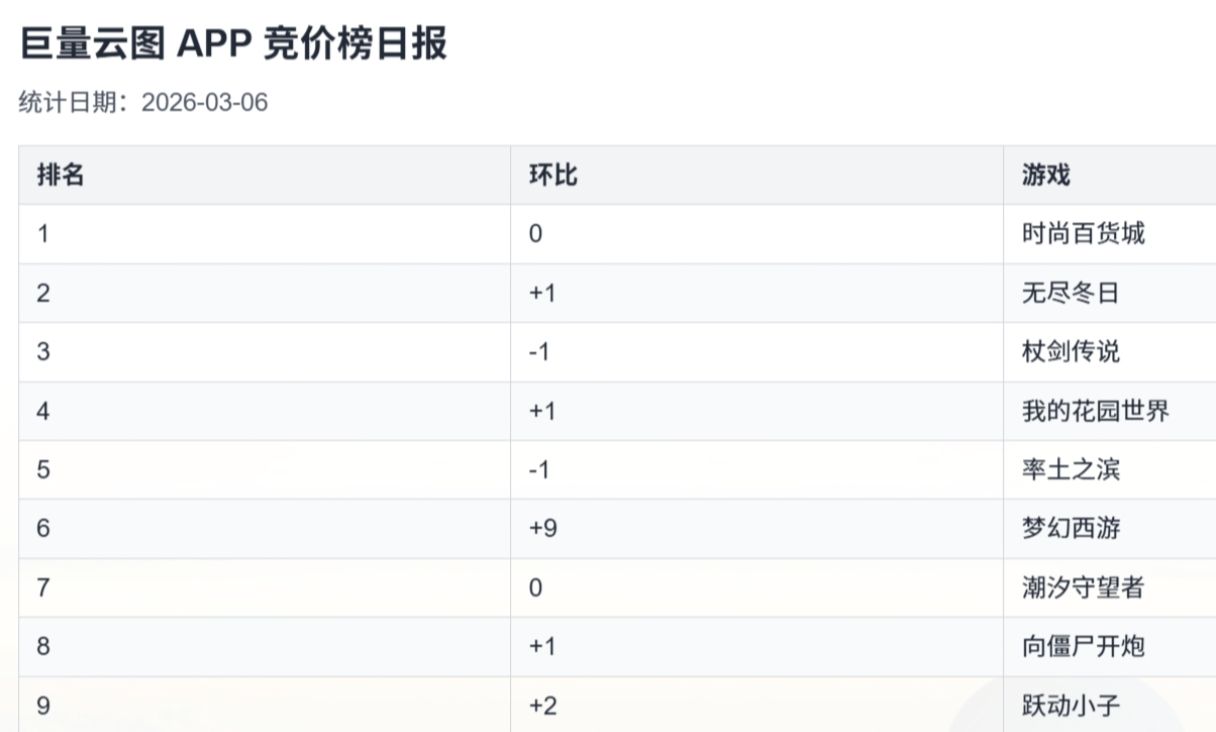Viewport: 1216px width, 732px height.
Task: Select the game cell 梦幻西游
Action: pos(1070,529)
